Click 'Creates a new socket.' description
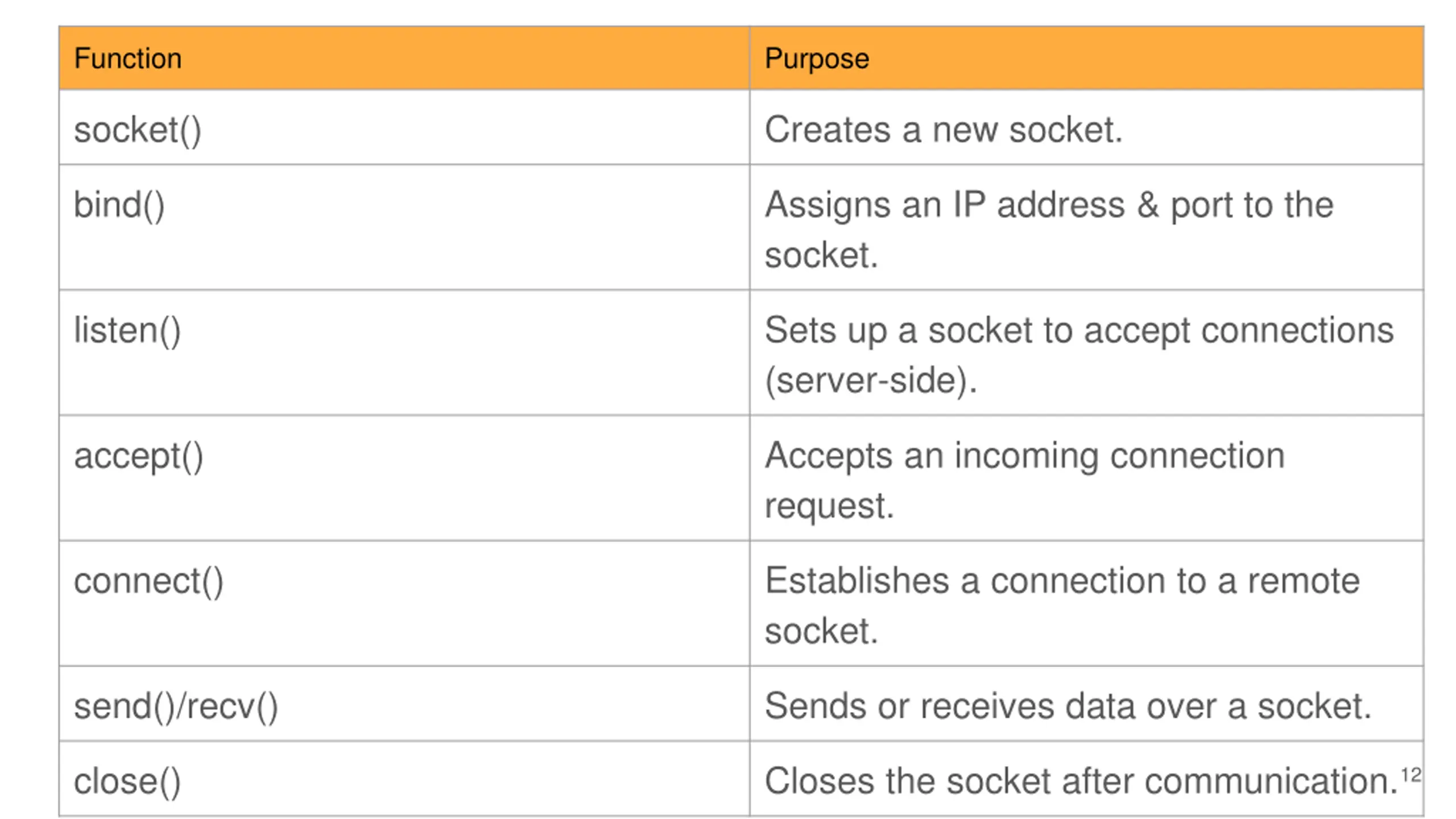1456x819 pixels. (x=944, y=130)
